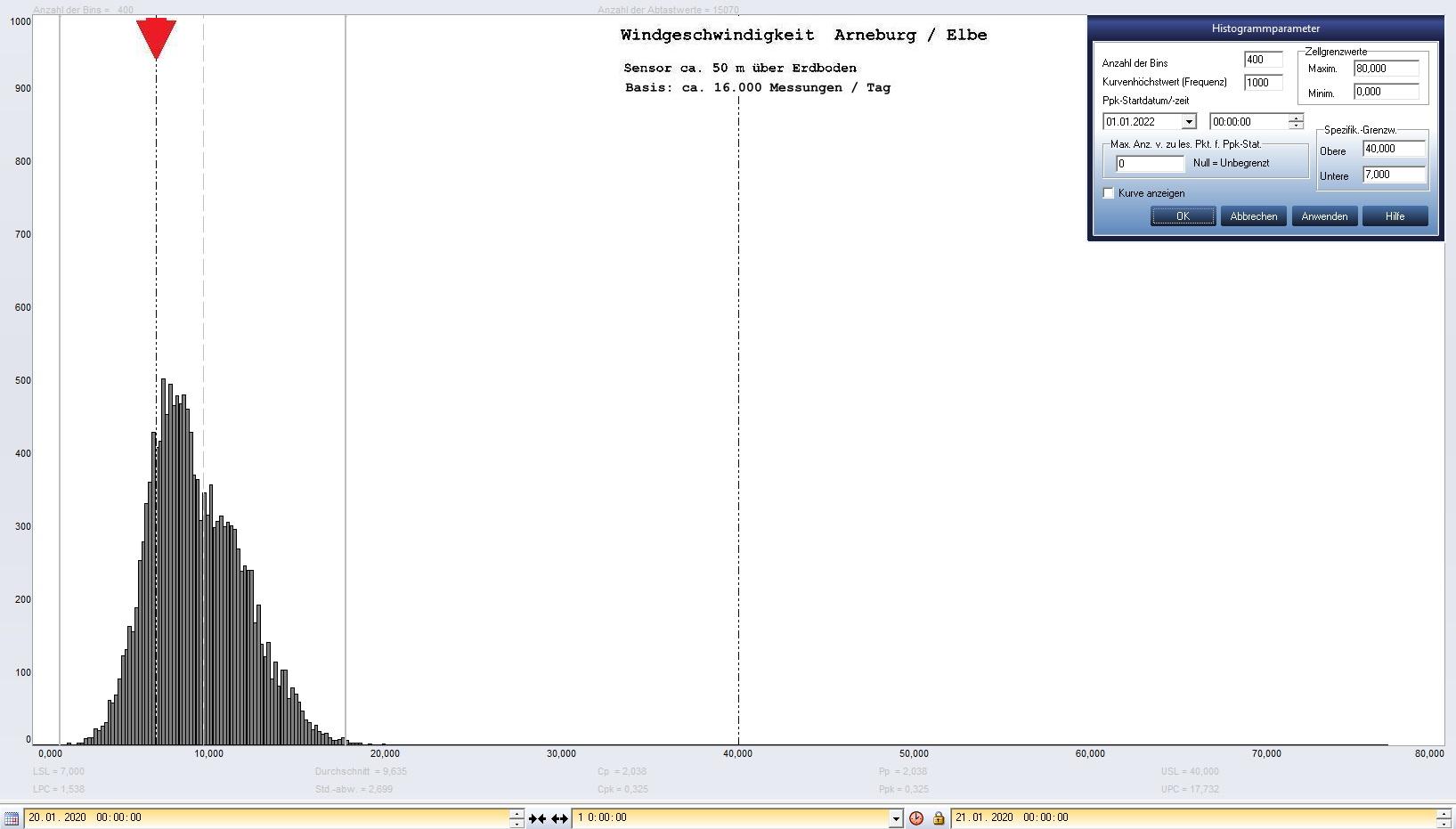1456x829 pixels.
Task: Click the compress time range arrows icon
Action: (x=537, y=817)
